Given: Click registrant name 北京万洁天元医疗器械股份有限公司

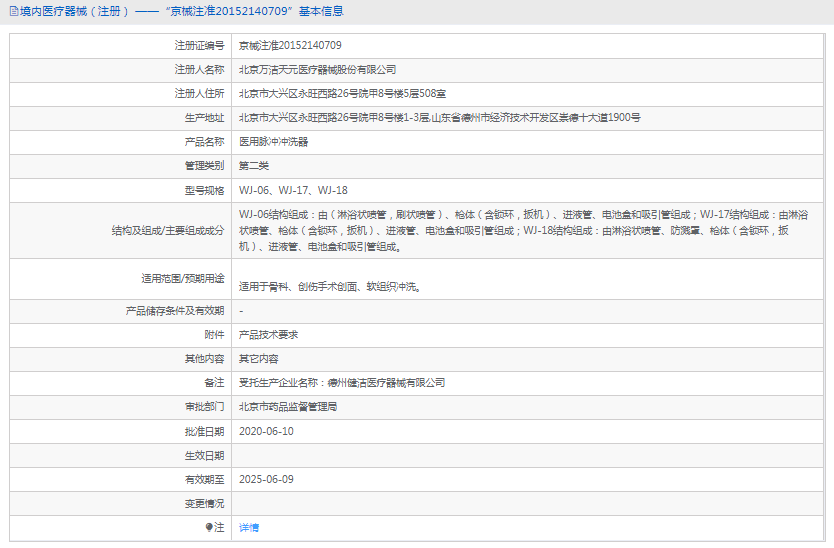Looking at the screenshot, I should tap(317, 70).
